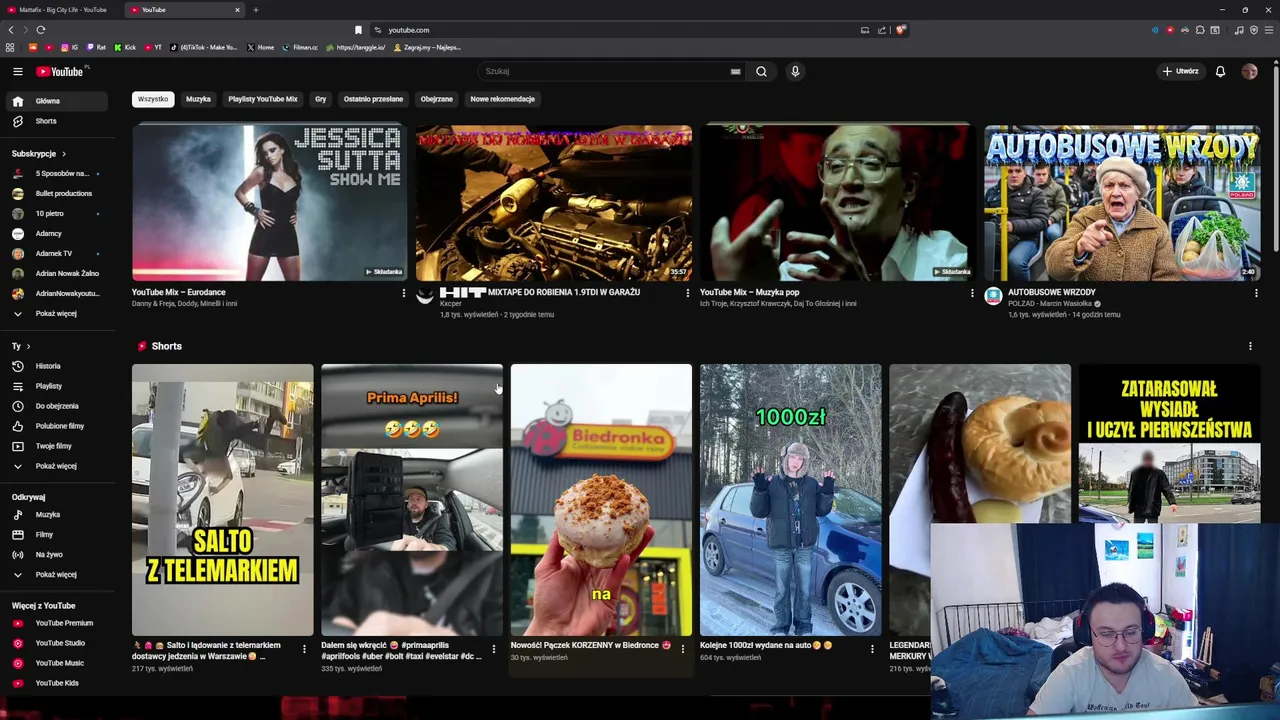Image resolution: width=1280 pixels, height=720 pixels.
Task: Click the bookmark icon in address bar
Action: [358, 30]
